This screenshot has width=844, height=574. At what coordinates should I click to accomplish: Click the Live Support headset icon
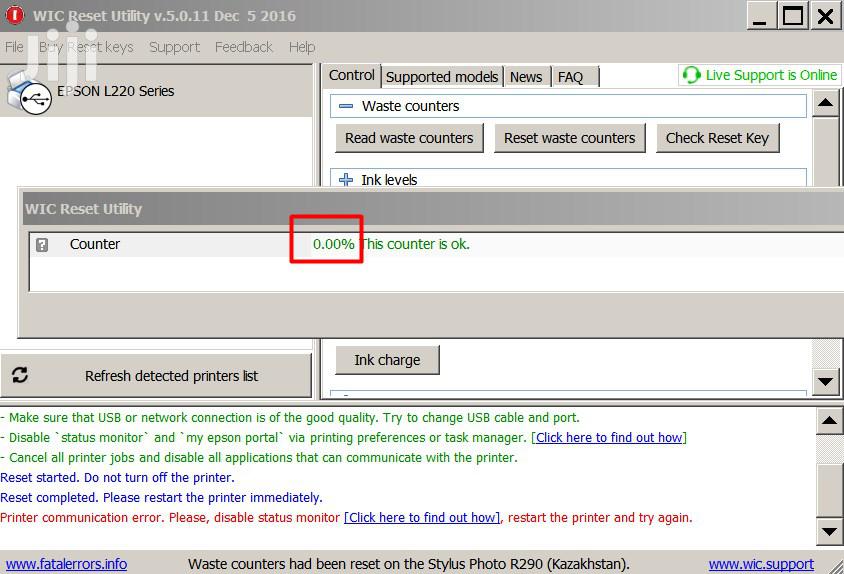tap(691, 75)
